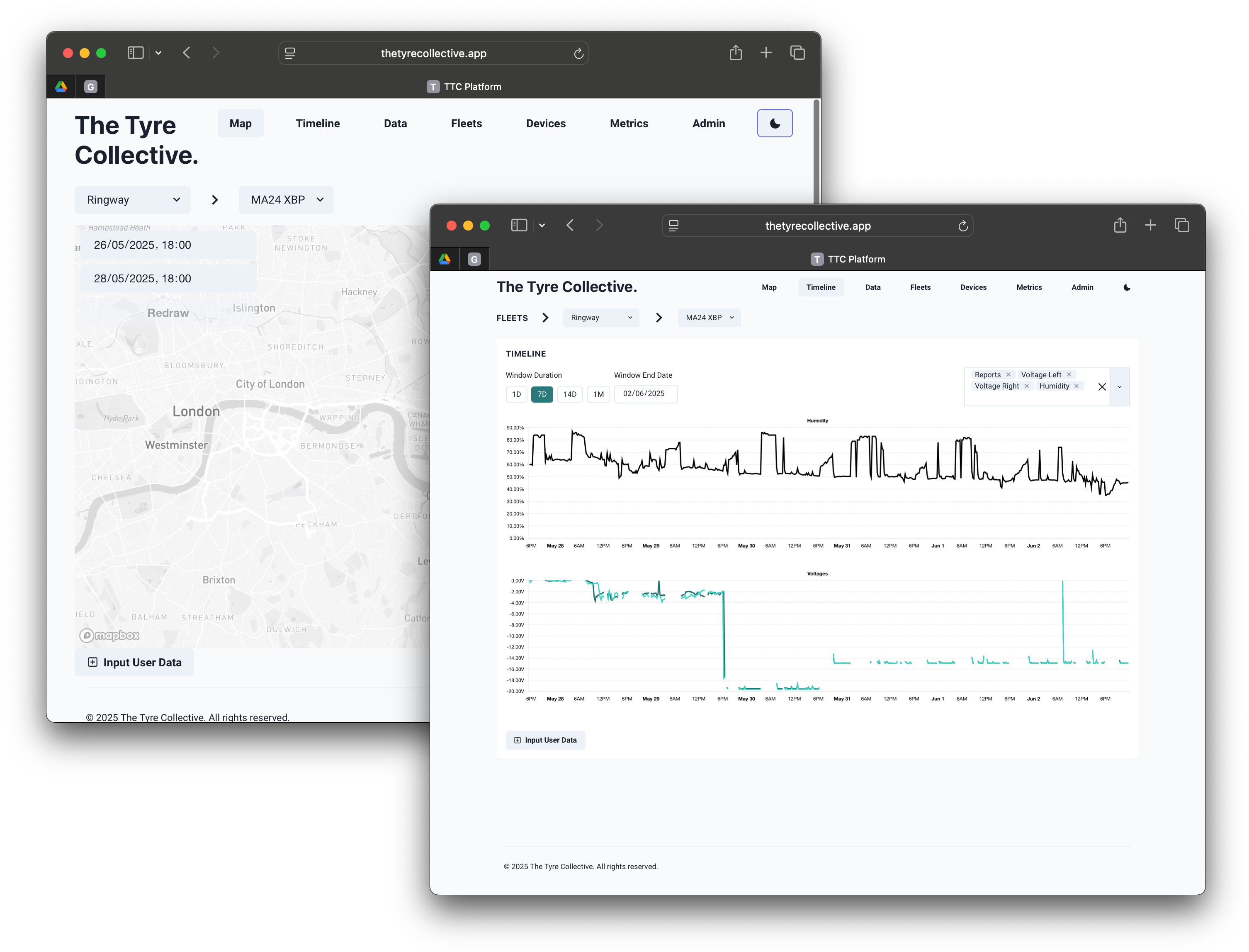Open MA24 XBP dropdown in front window
Viewport: 1249px width, 952px height.
pos(710,317)
